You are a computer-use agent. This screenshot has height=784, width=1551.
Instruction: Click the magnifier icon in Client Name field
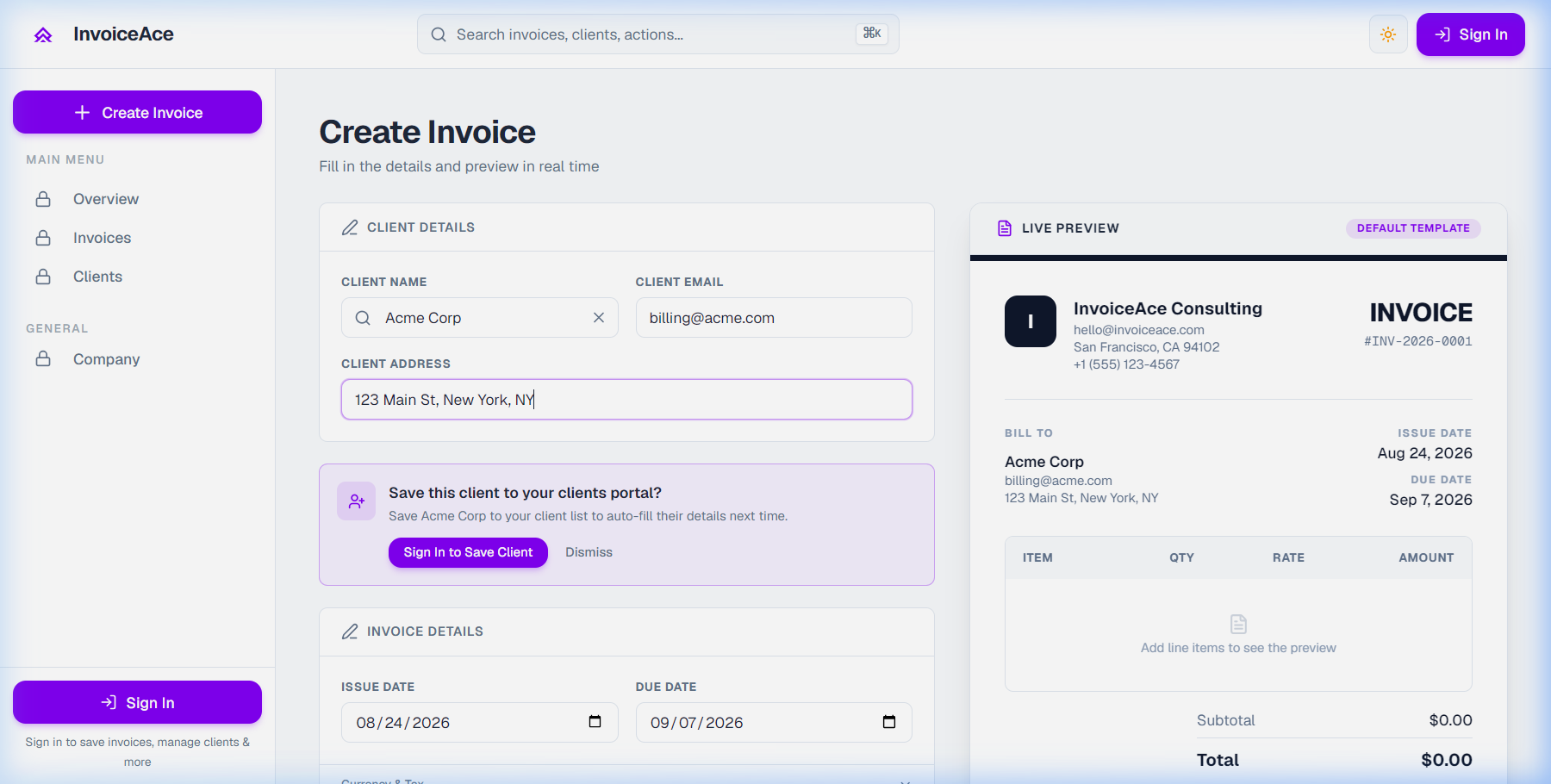[x=363, y=318]
